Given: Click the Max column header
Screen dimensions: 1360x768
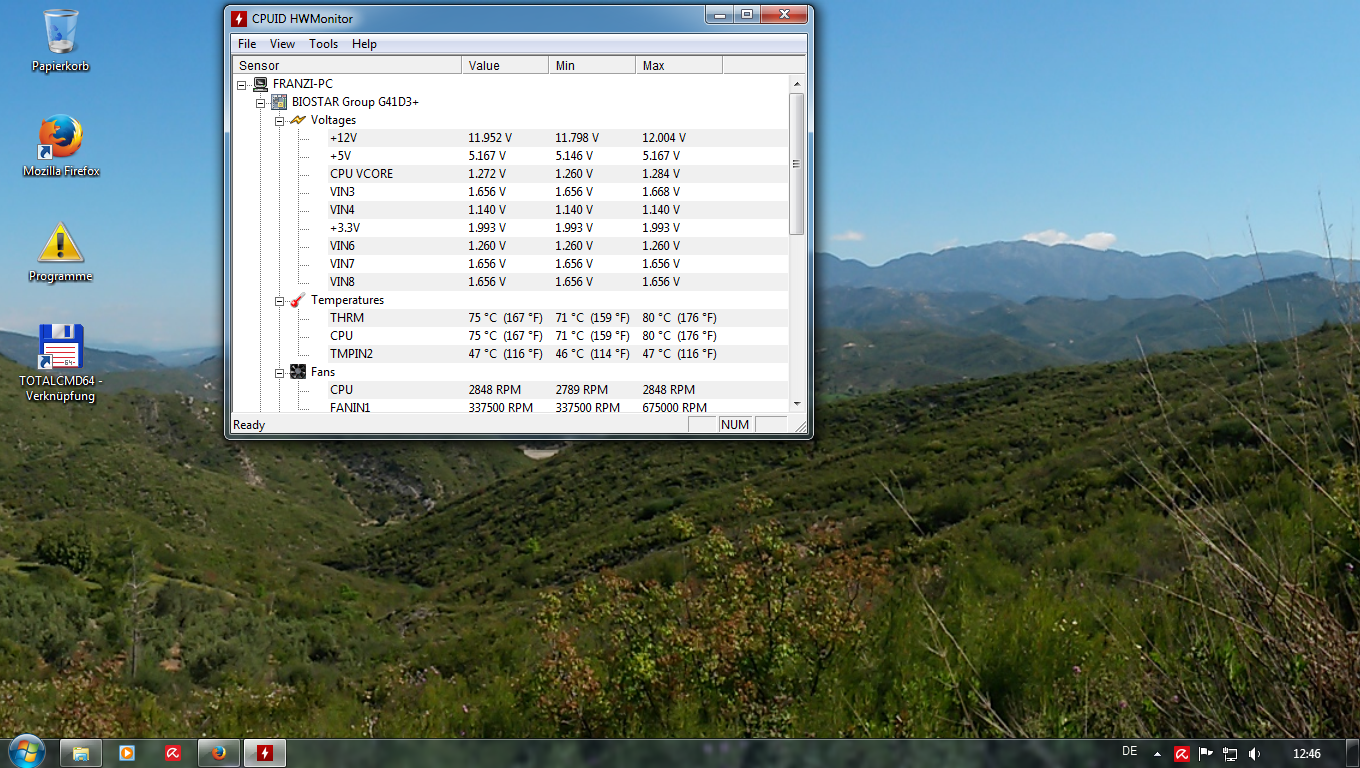Looking at the screenshot, I should 679,65.
